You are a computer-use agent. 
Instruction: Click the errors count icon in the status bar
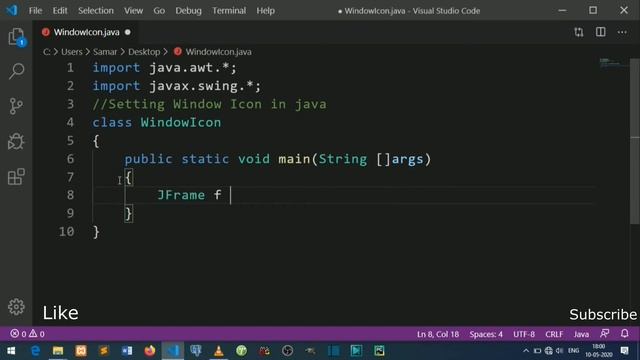tap(15, 333)
